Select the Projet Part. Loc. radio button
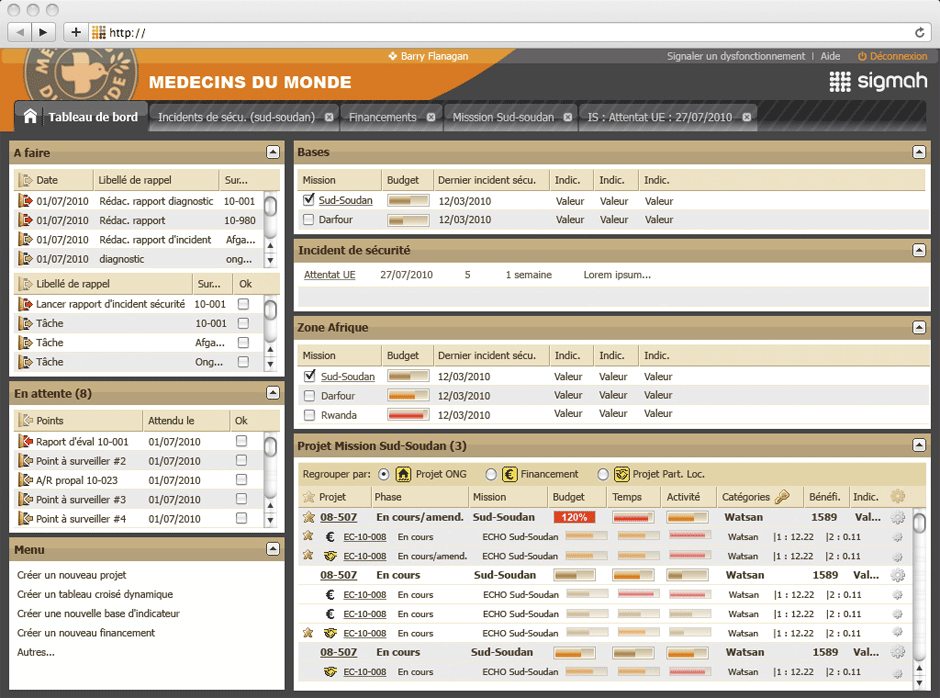940x698 pixels. click(603, 474)
